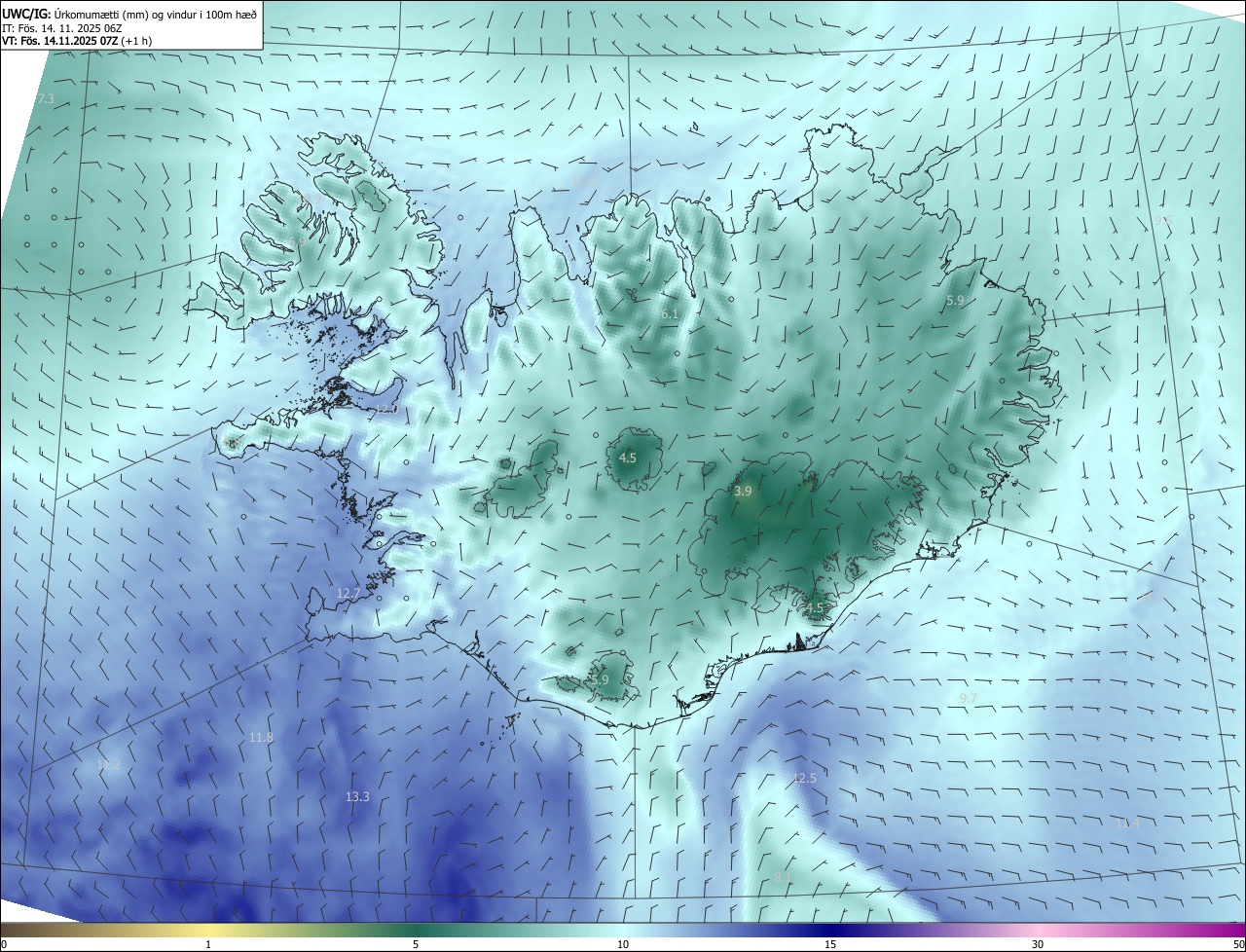Click the color scale tick label 0

tap(4, 944)
